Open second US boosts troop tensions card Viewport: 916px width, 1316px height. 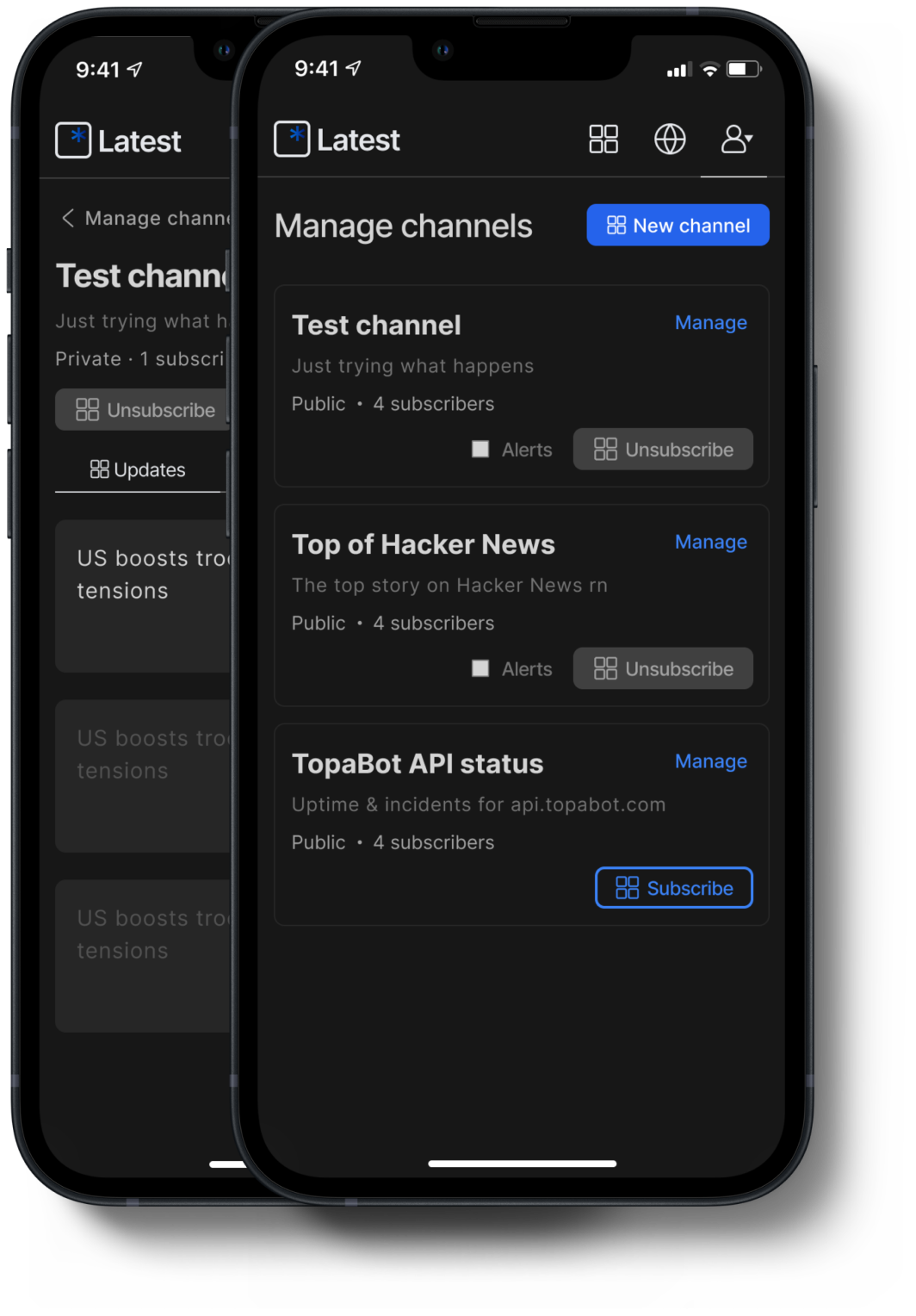coord(143,776)
